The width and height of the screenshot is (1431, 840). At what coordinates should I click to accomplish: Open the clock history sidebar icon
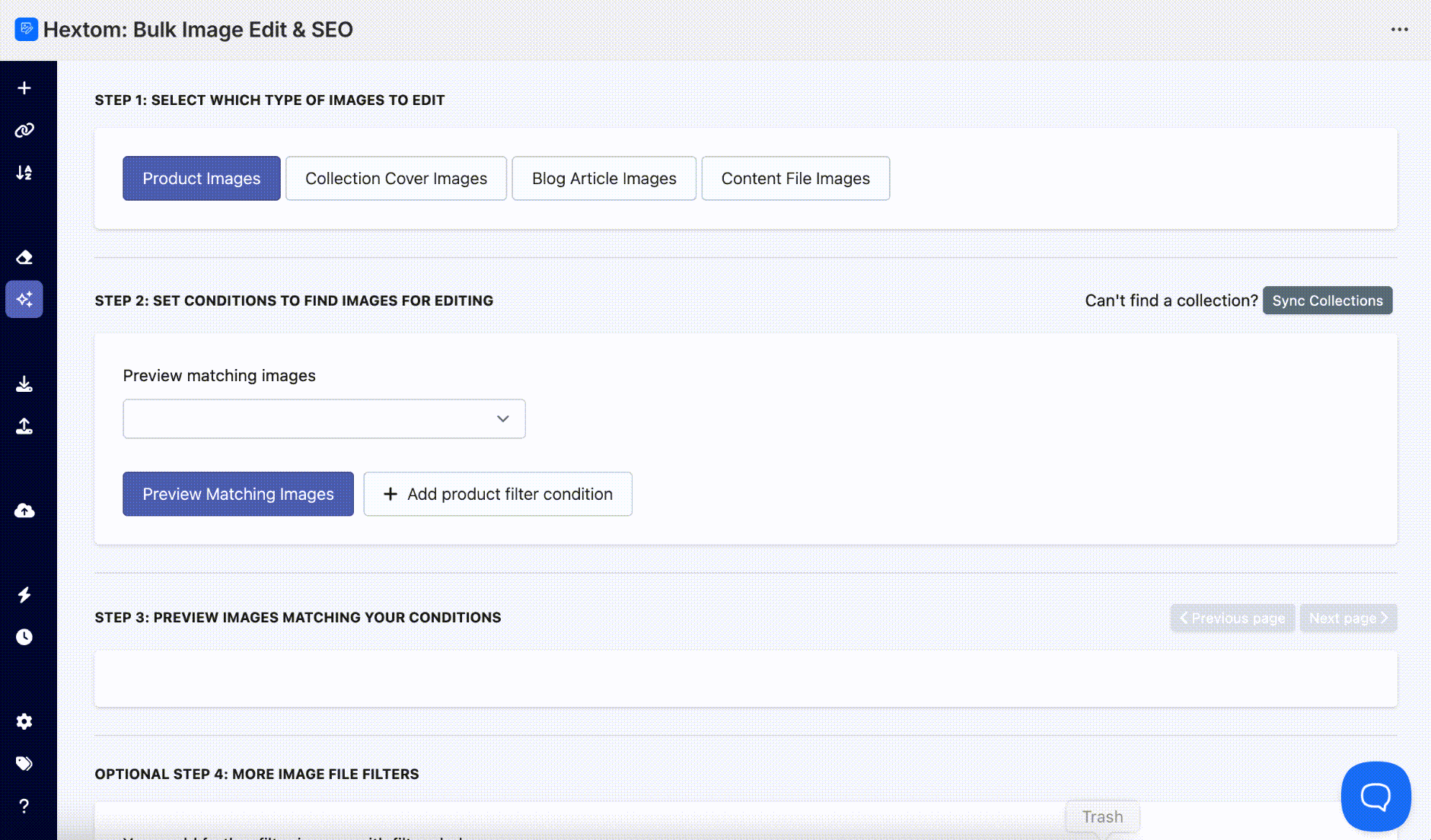click(24, 637)
